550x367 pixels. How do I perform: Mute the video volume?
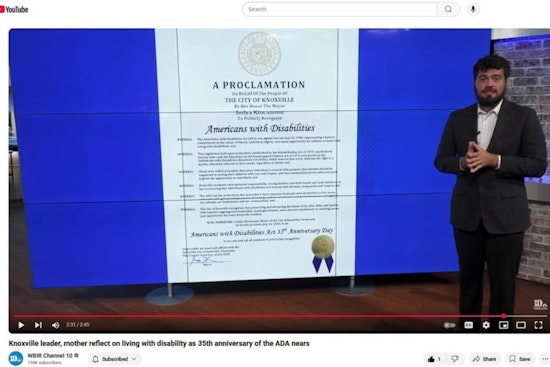click(x=55, y=325)
